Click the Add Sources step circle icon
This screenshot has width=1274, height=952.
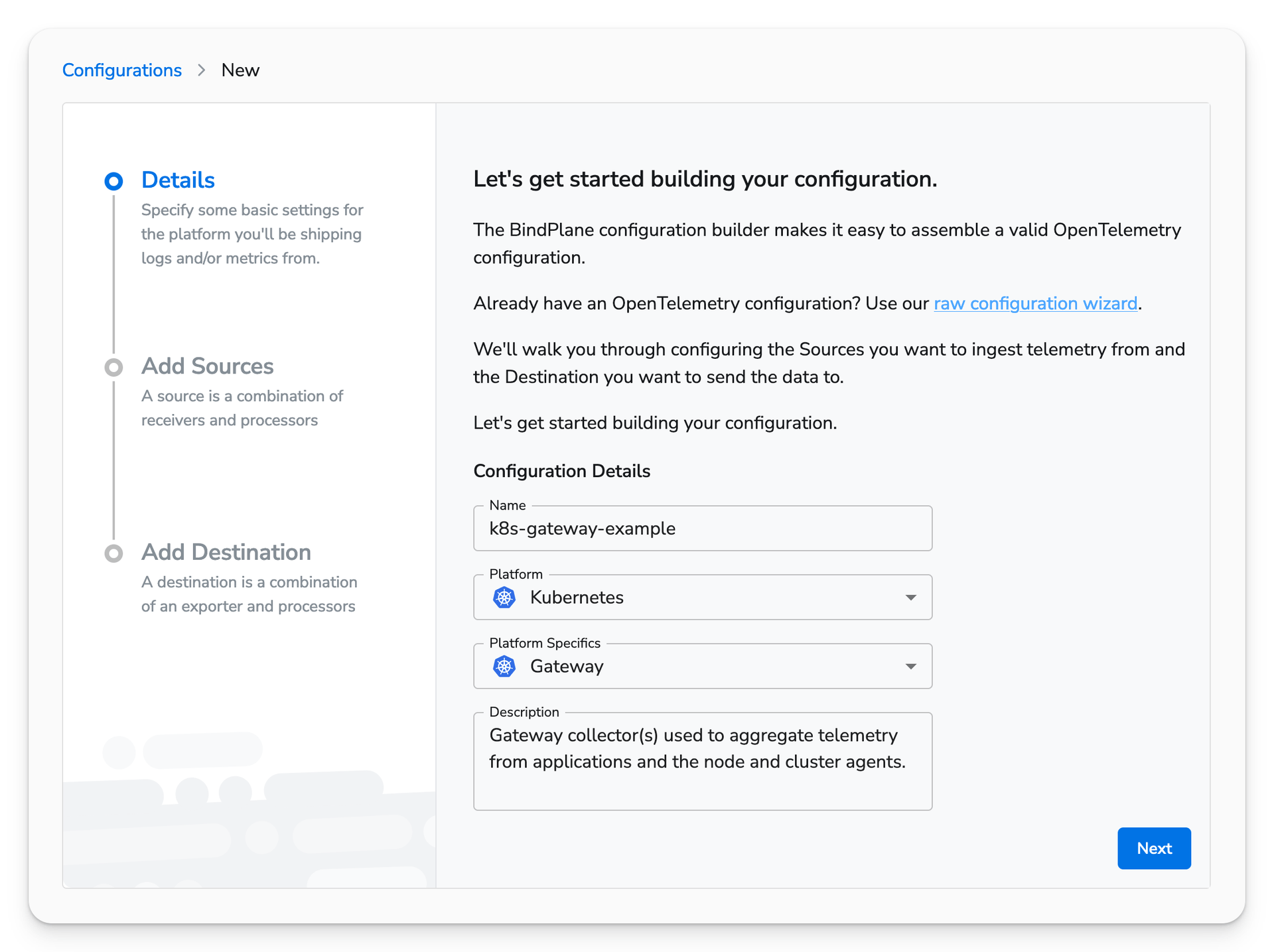coord(112,366)
